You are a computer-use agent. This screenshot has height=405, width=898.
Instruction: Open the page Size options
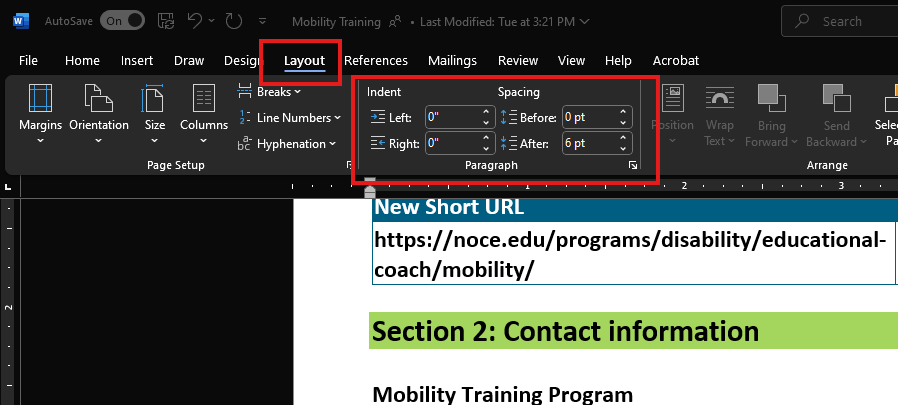click(155, 115)
